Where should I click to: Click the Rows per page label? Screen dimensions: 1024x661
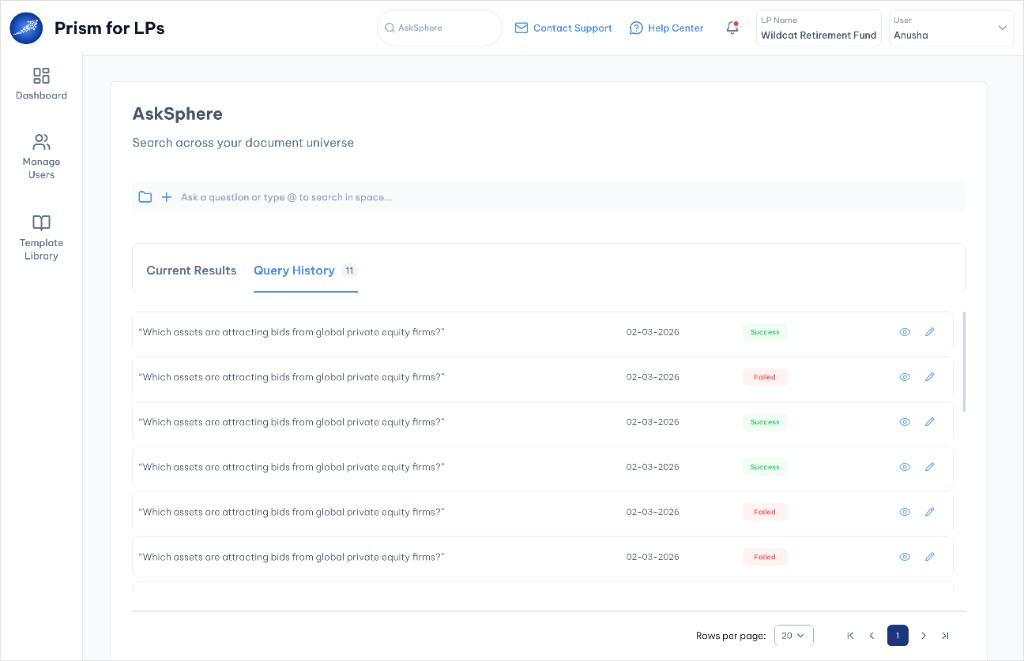pyautogui.click(x=731, y=636)
